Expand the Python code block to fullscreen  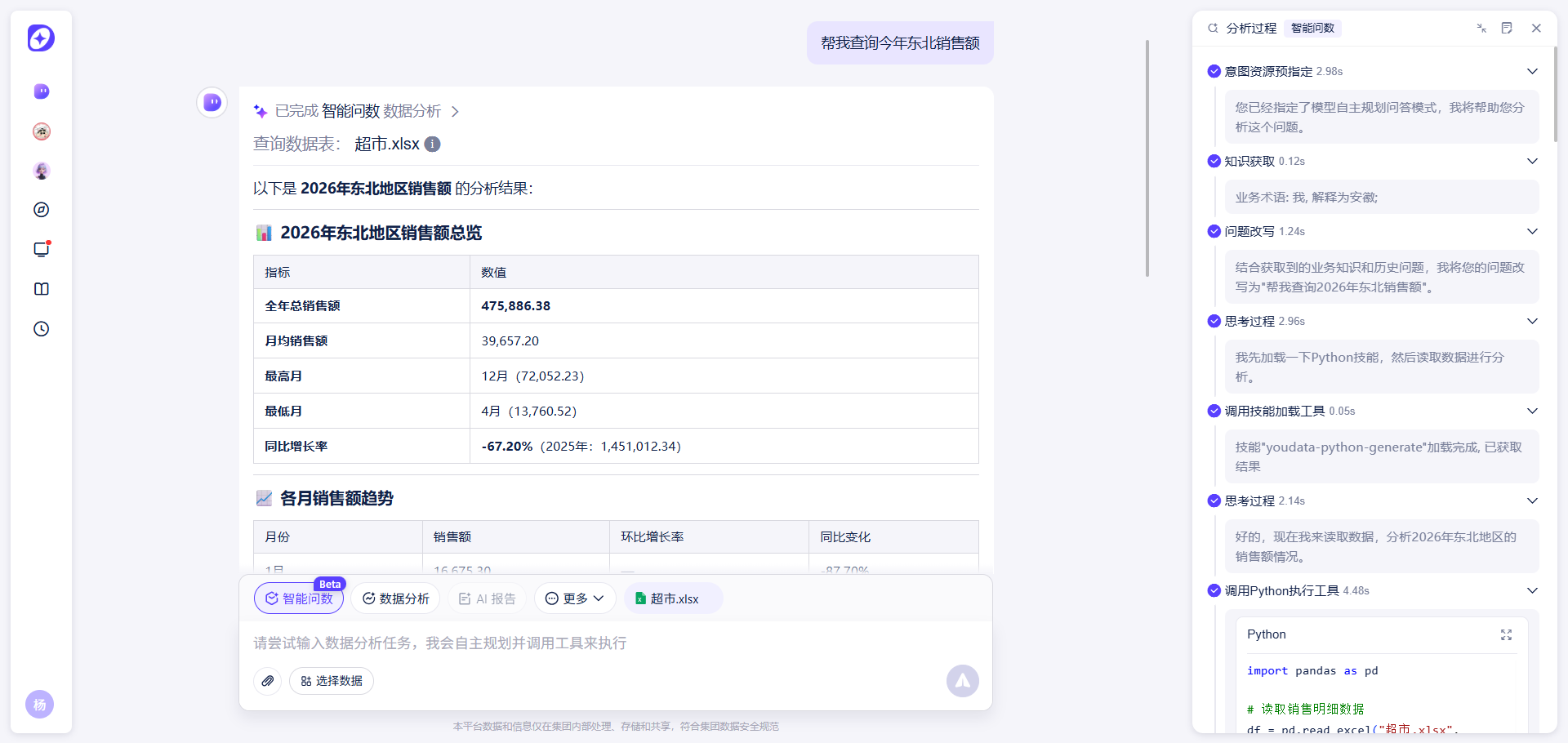tap(1506, 634)
